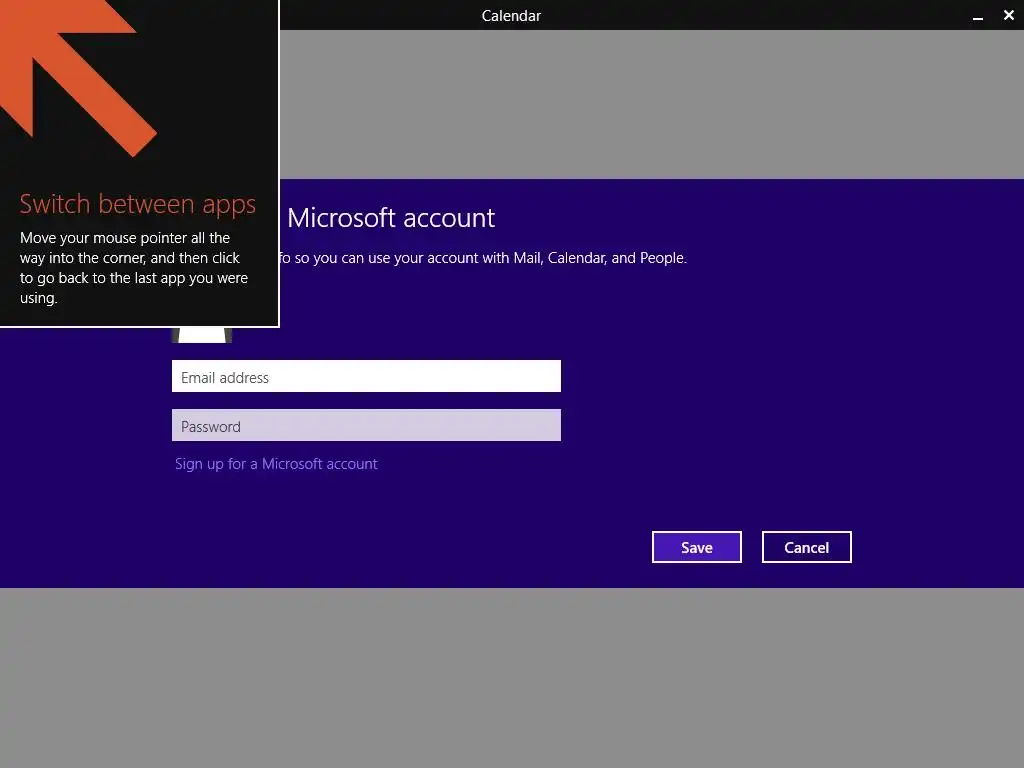Click the 'Switch between apps' tip heading
The height and width of the screenshot is (768, 1024).
(138, 204)
